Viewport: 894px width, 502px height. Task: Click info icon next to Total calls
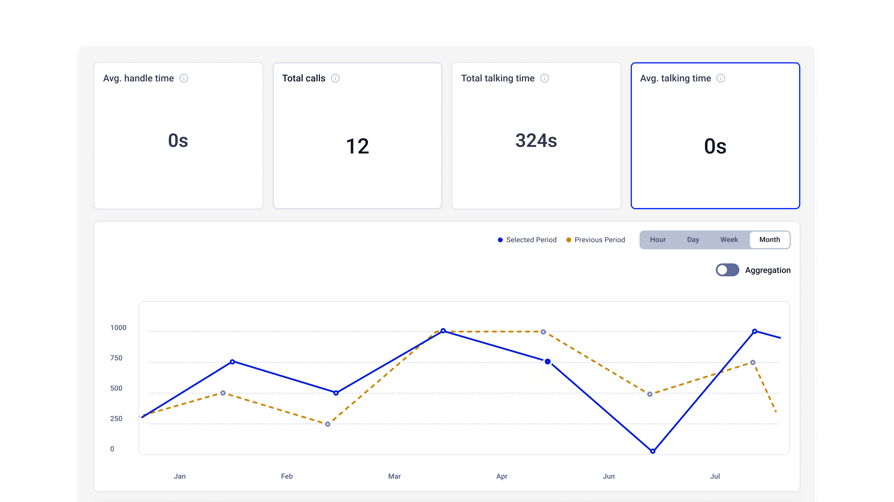click(x=335, y=78)
